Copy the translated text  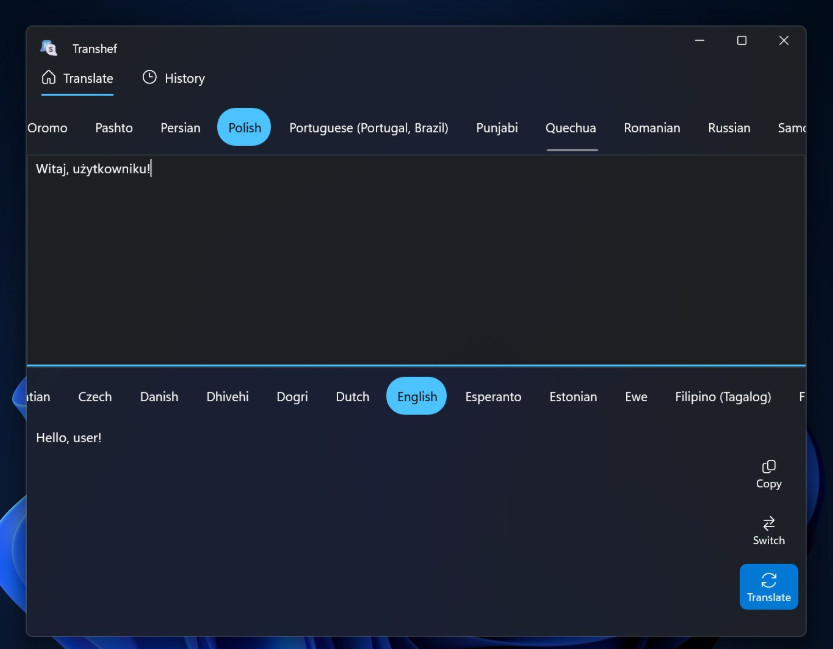pyautogui.click(x=768, y=475)
